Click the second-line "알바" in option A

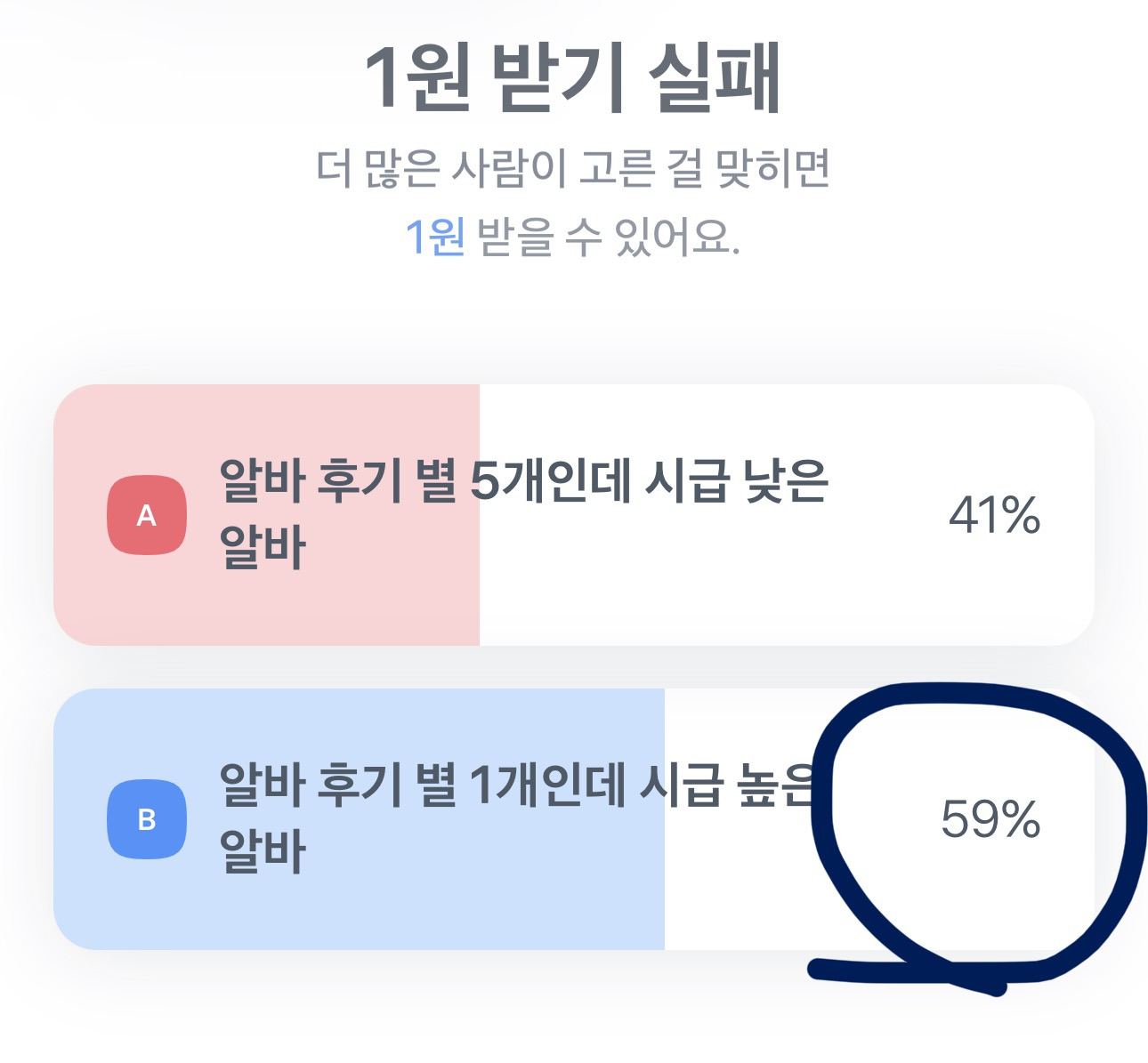263,547
